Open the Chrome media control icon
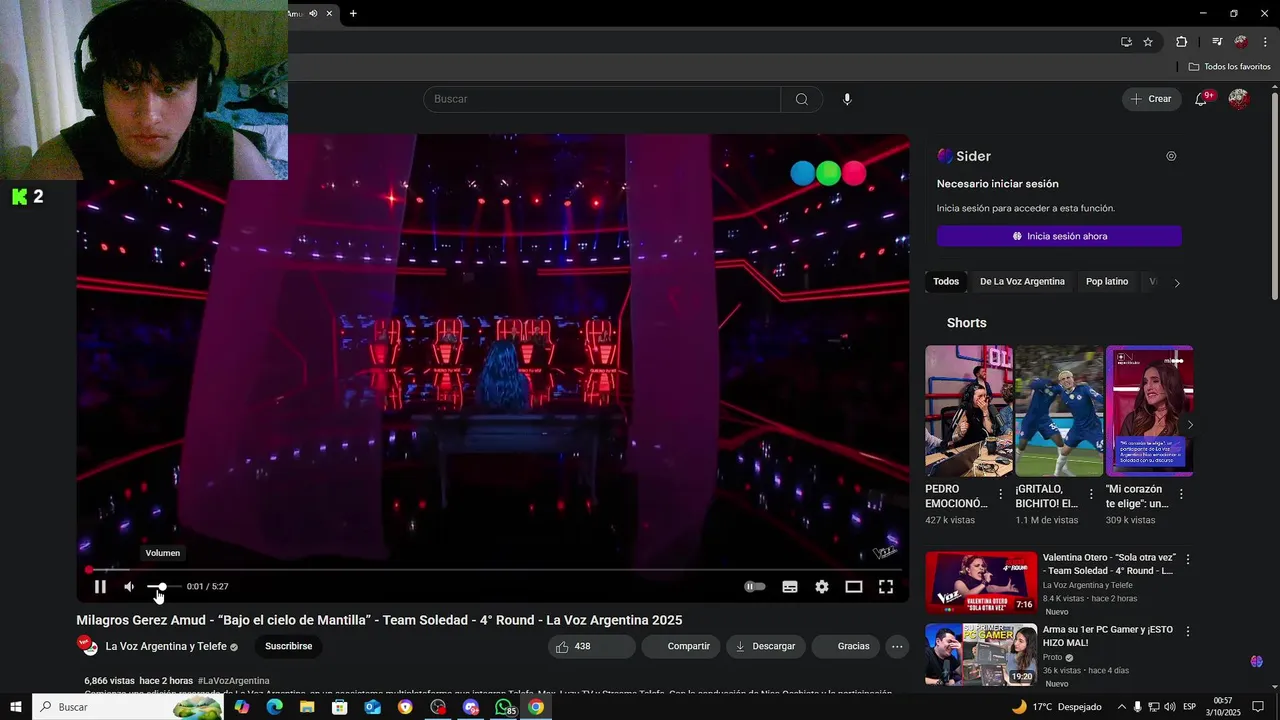Screen dimensions: 1280x720 pos(1217,42)
